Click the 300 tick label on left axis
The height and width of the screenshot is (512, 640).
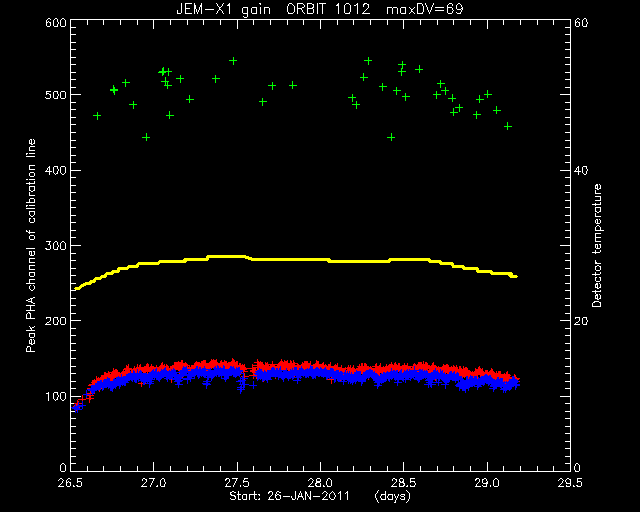point(56,245)
